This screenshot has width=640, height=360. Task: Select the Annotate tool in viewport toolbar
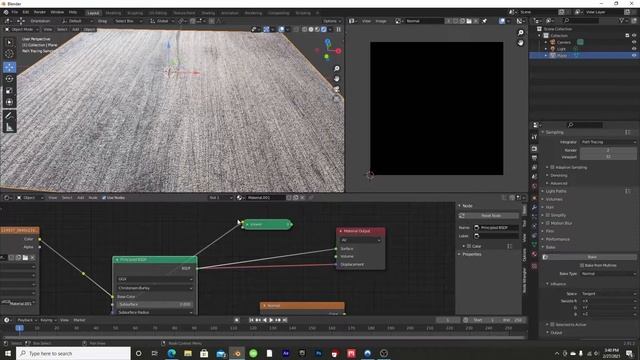tap(9, 116)
